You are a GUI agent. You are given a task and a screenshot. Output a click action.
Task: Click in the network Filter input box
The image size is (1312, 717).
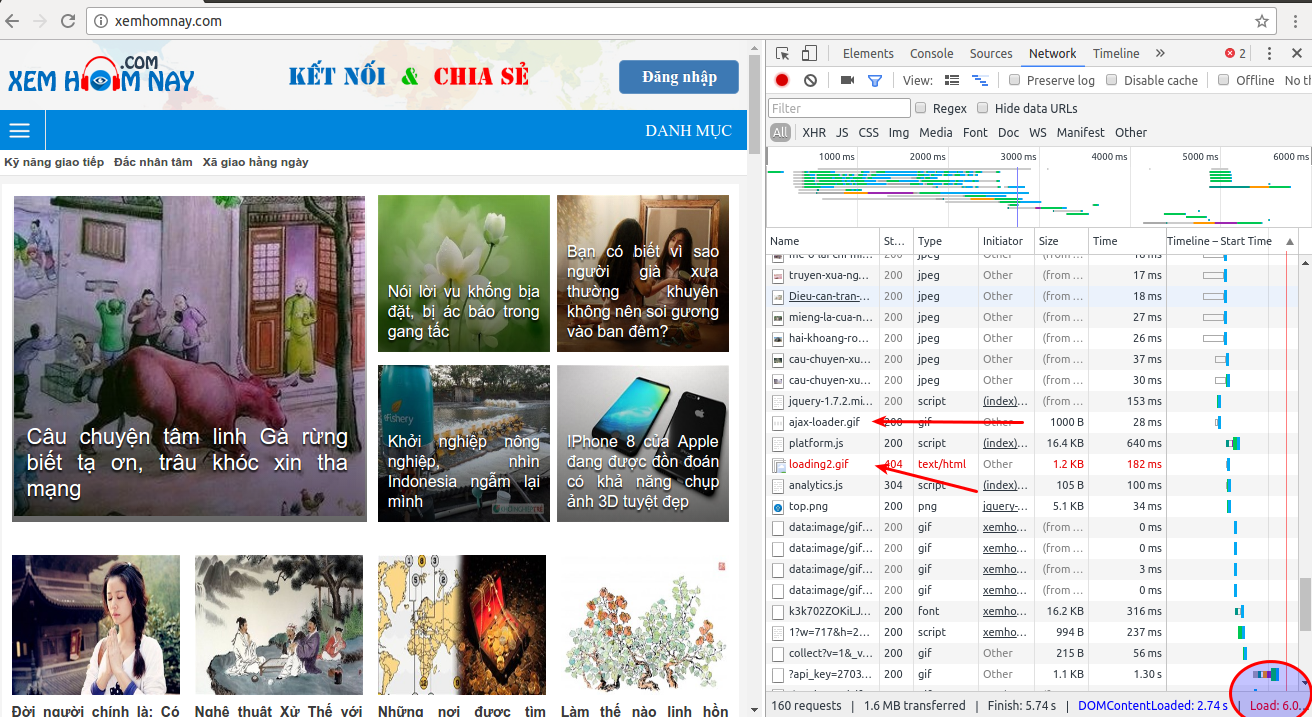point(839,108)
